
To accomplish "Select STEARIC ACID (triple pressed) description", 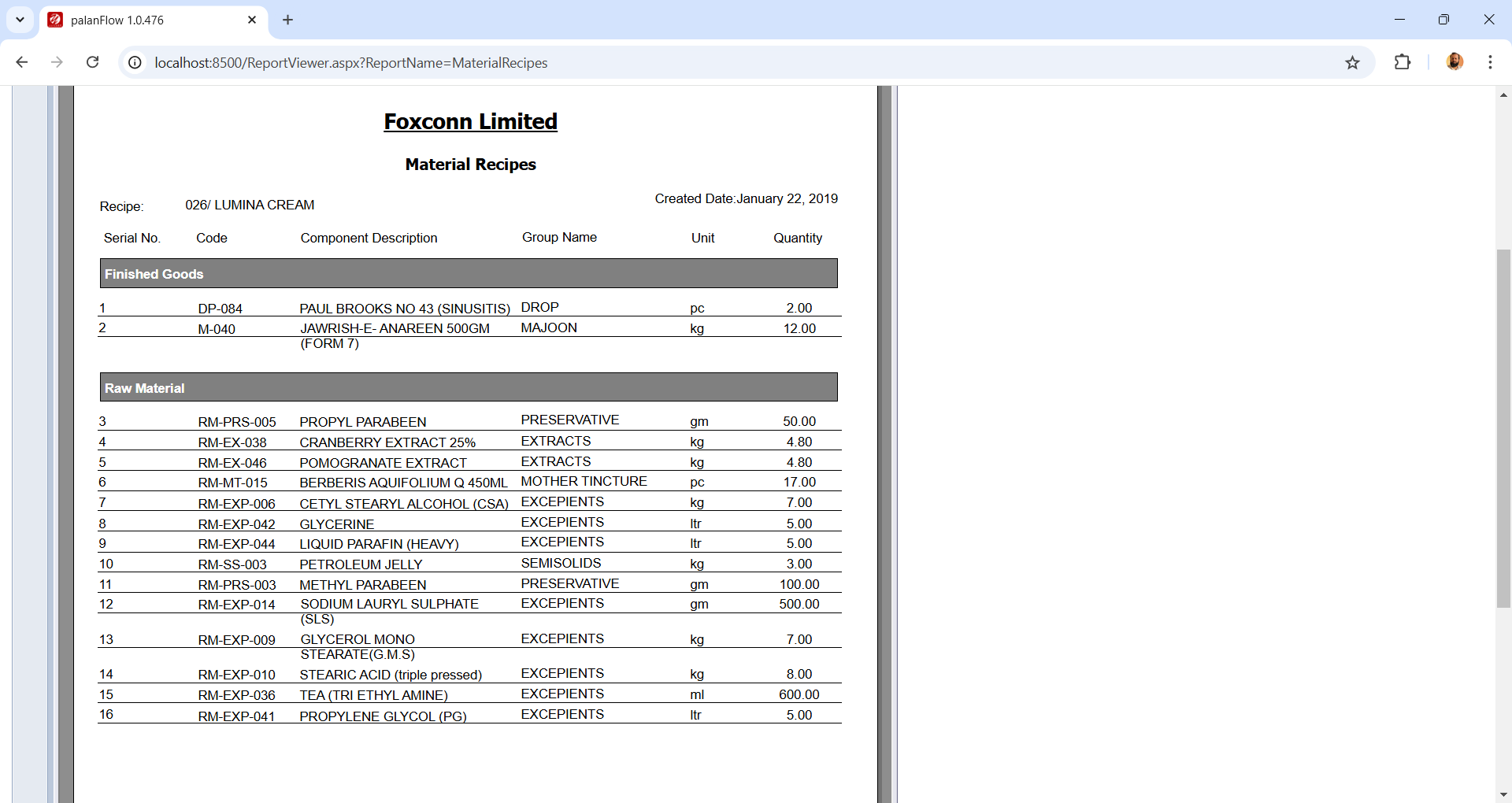I will point(391,675).
